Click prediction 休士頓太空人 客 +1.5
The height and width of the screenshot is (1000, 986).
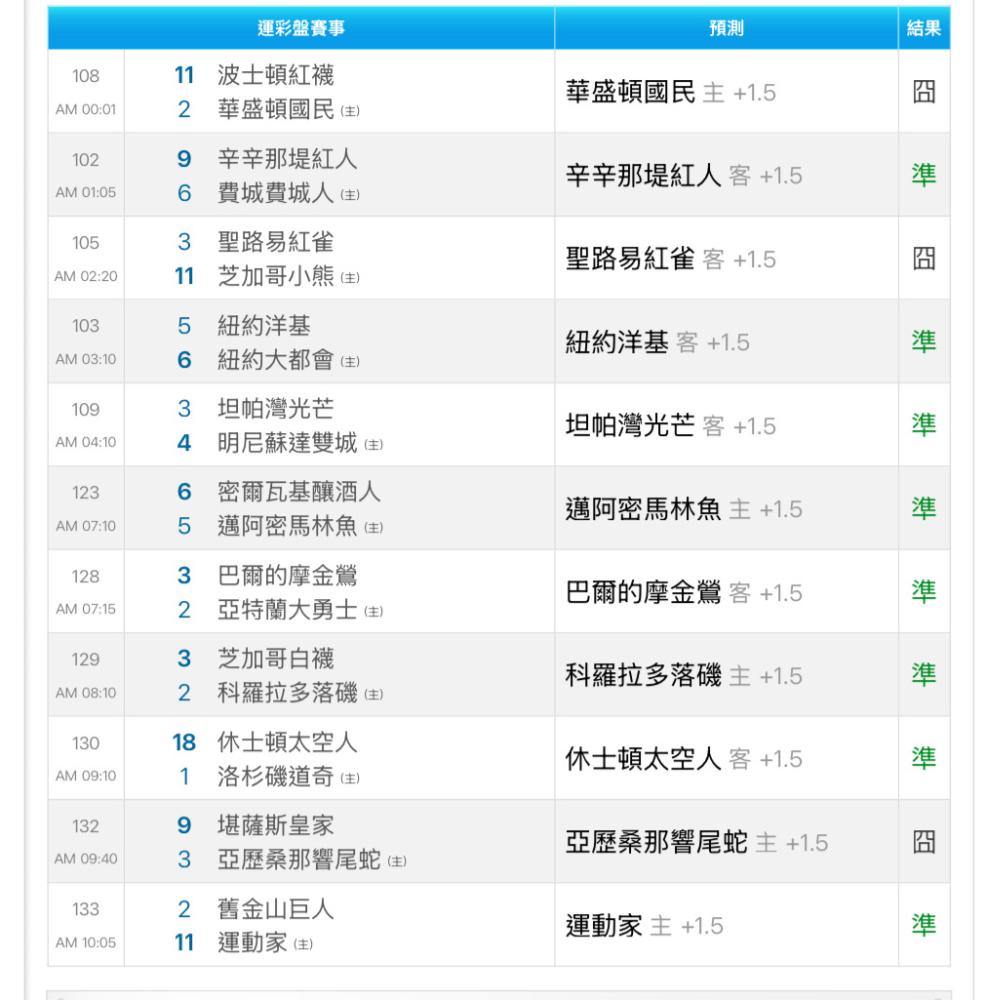[684, 759]
